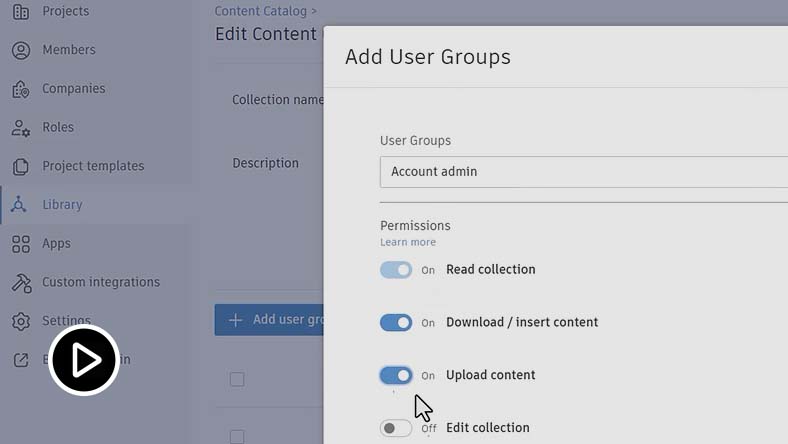Click the plus icon on Add user group
The image size is (788, 444).
click(235, 320)
